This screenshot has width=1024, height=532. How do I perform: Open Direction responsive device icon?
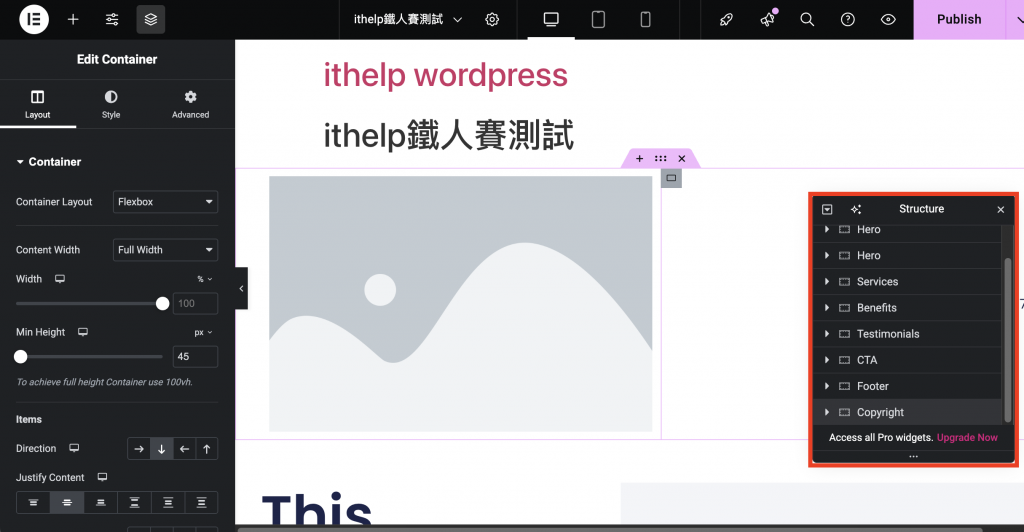tap(74, 448)
